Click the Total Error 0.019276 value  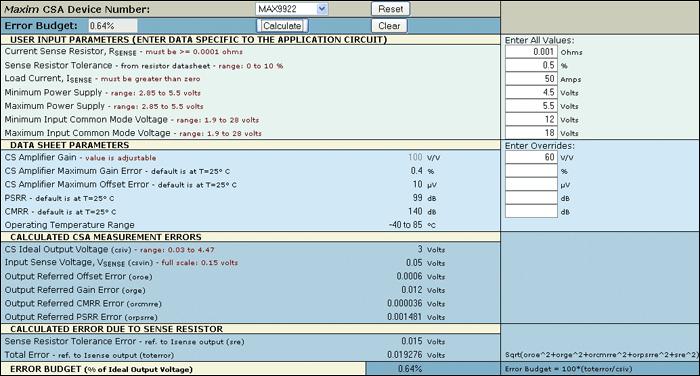404,355
